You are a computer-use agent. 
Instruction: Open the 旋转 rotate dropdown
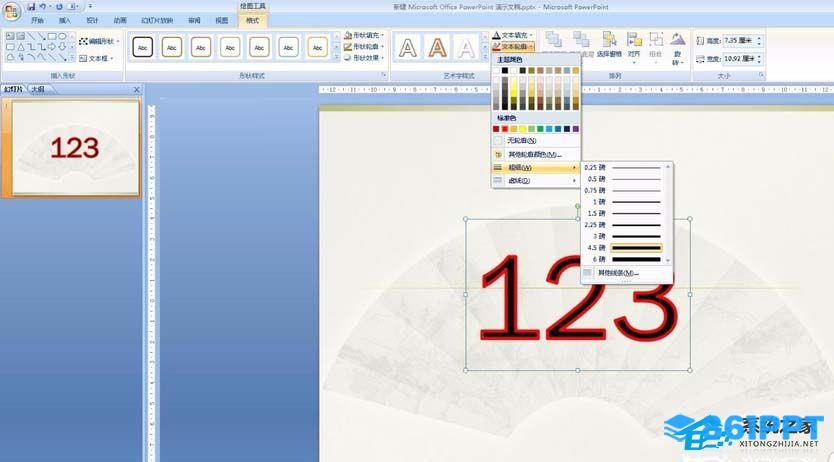[x=677, y=48]
